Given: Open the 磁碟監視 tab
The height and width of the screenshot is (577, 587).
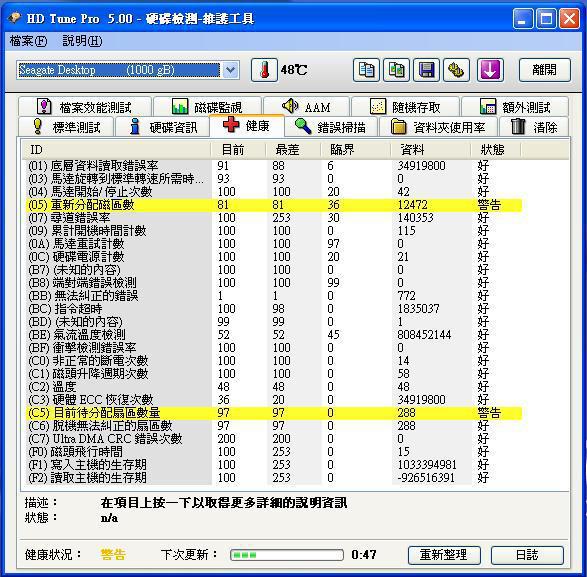Looking at the screenshot, I should point(207,107).
